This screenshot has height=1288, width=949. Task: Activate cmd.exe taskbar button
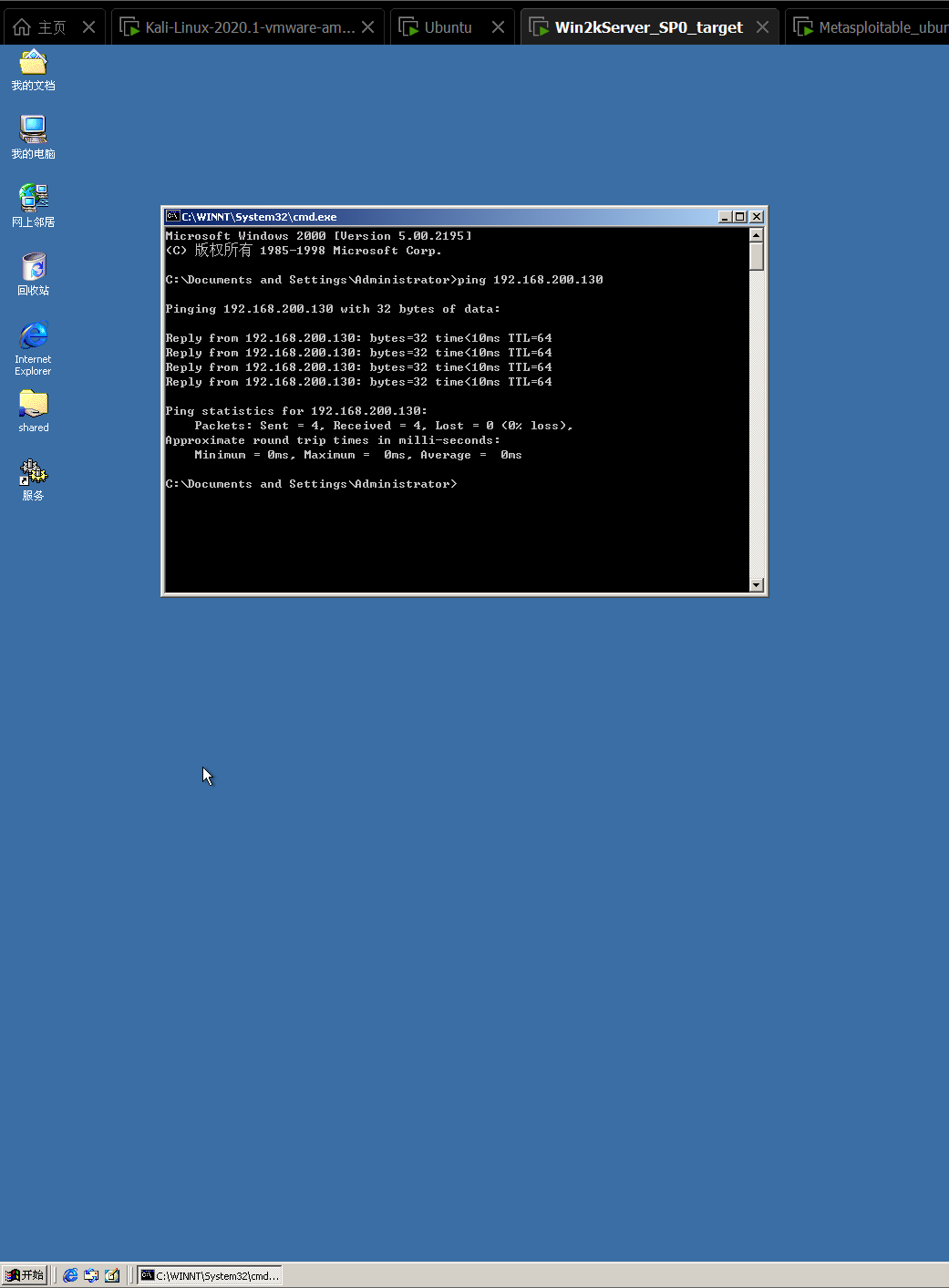pyautogui.click(x=210, y=1275)
